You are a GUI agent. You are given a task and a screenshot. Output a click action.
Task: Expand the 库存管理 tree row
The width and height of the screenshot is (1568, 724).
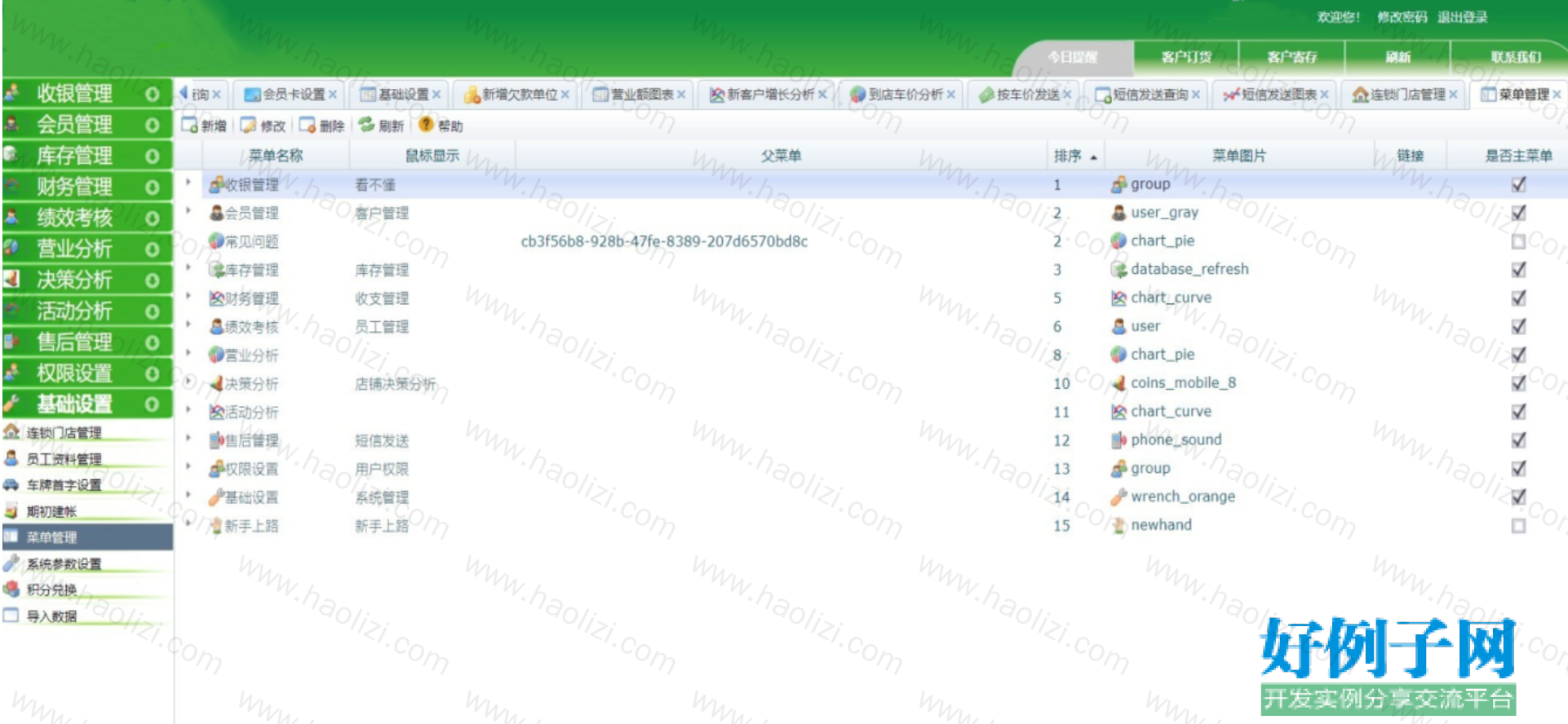click(x=188, y=268)
